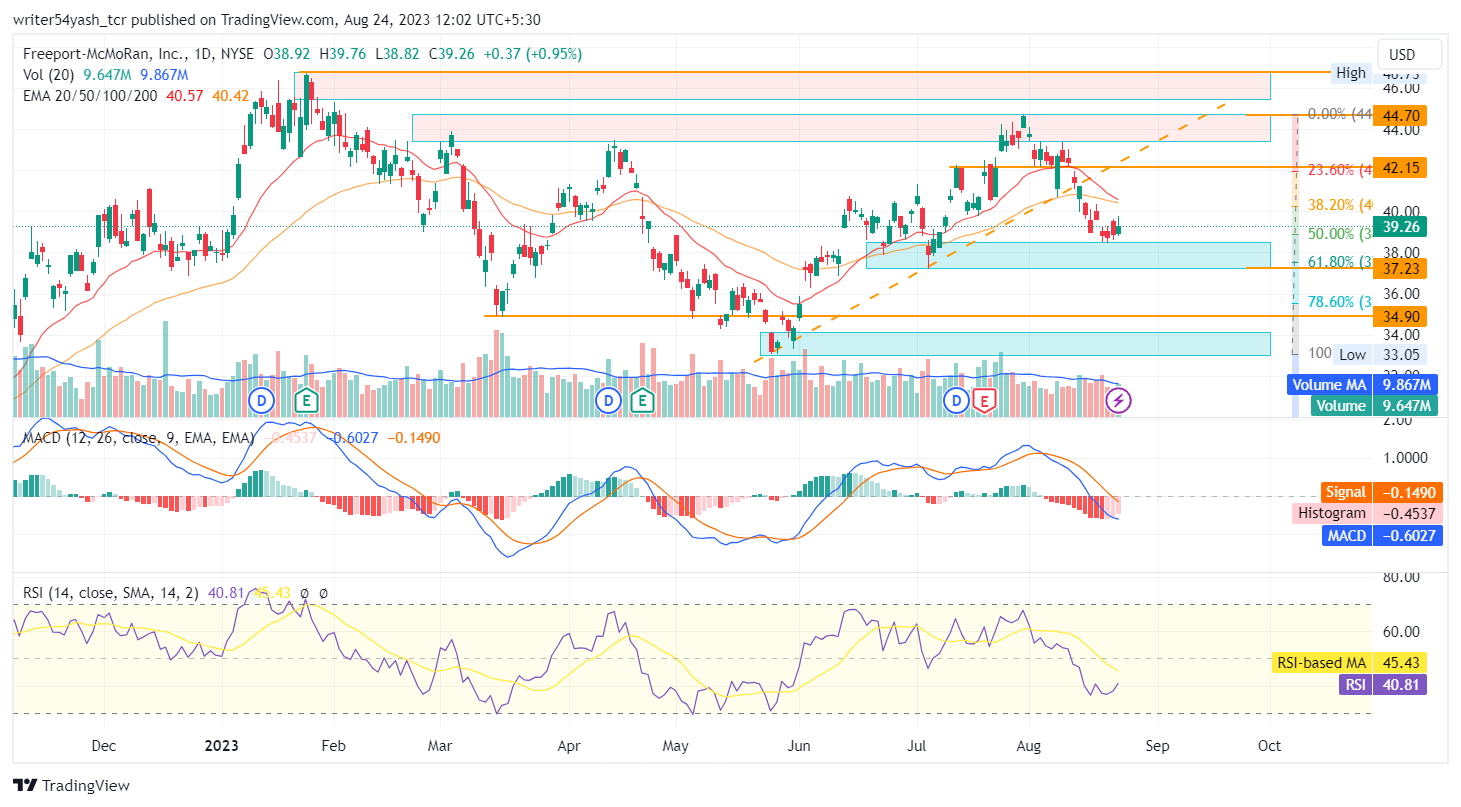This screenshot has width=1461, height=807.
Task: Click the 0.00% Fibonacci level label
Action: [1340, 114]
